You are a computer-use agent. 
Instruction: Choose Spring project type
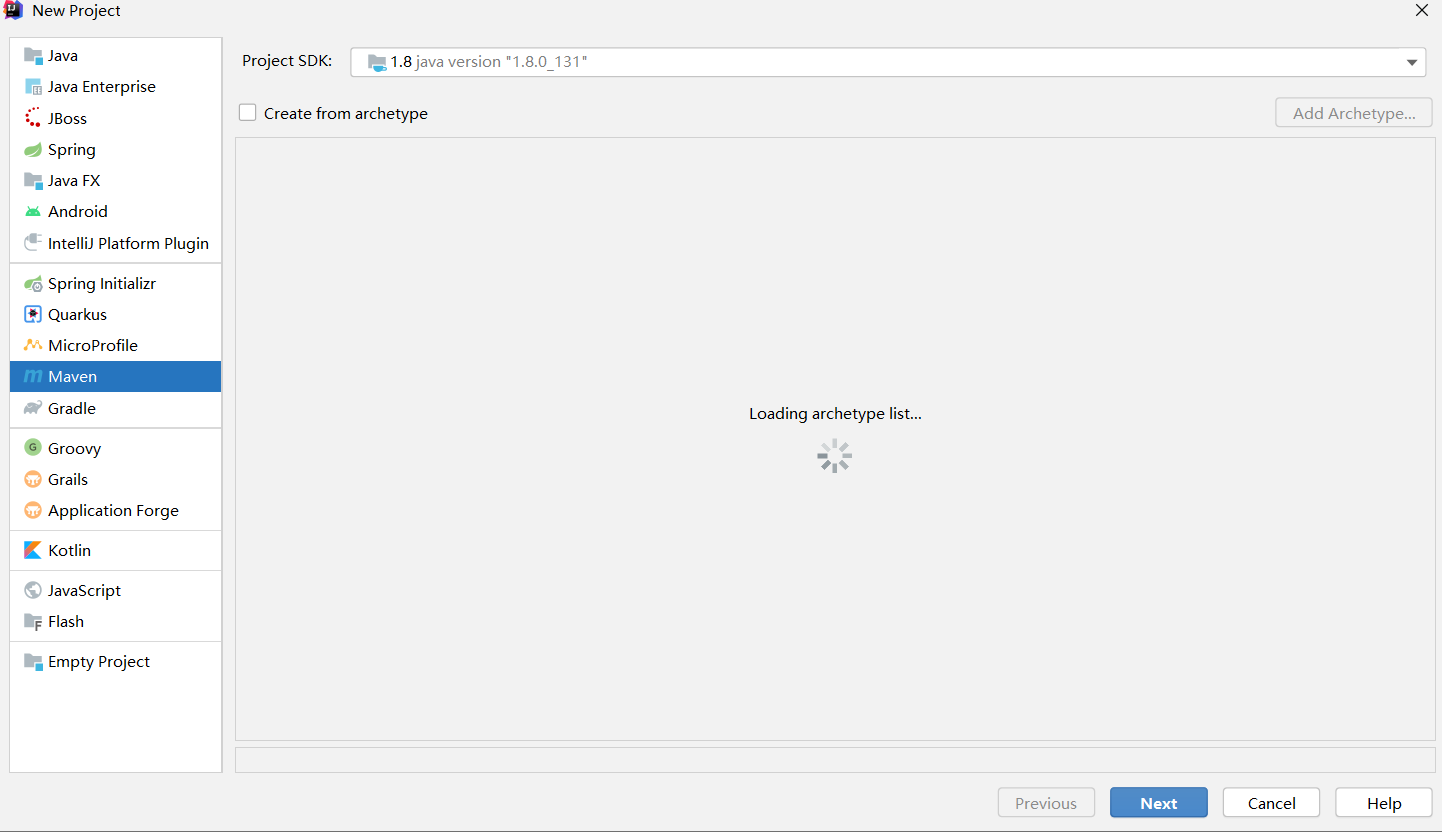tap(115, 150)
